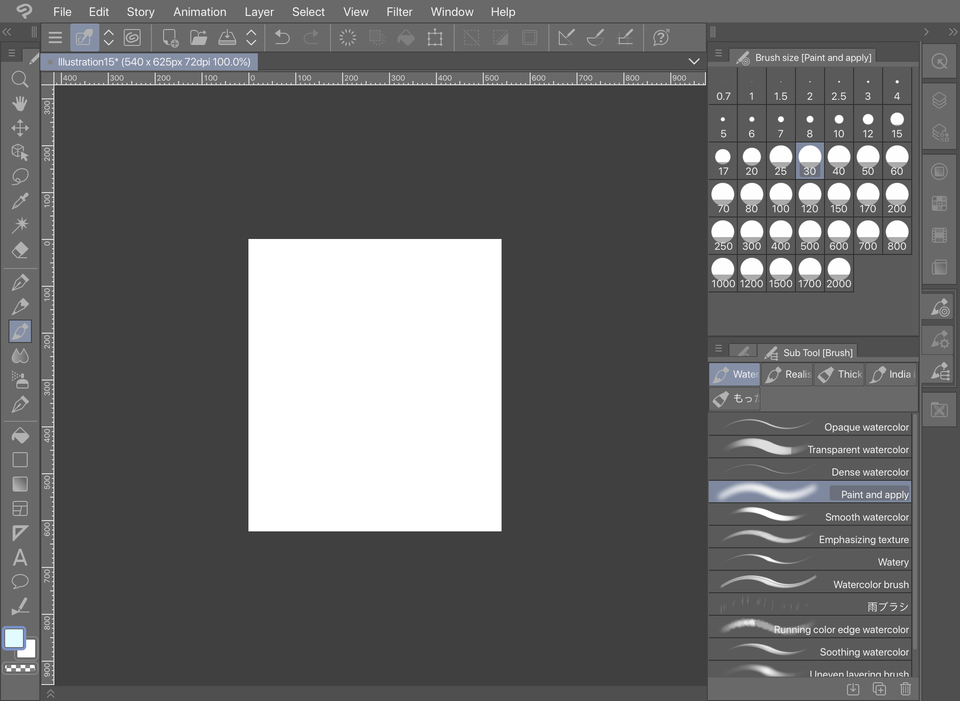
Task: Open Layers panel icon in right dock
Action: click(x=939, y=100)
